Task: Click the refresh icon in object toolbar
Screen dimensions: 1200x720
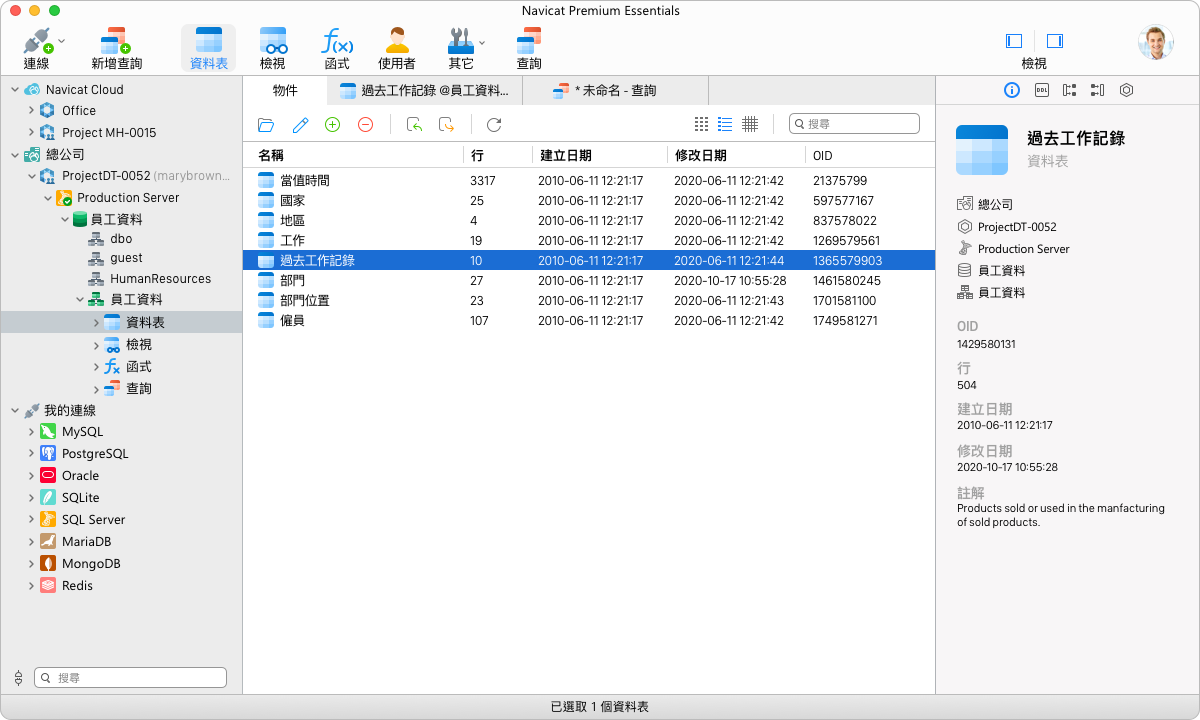Action: [494, 124]
